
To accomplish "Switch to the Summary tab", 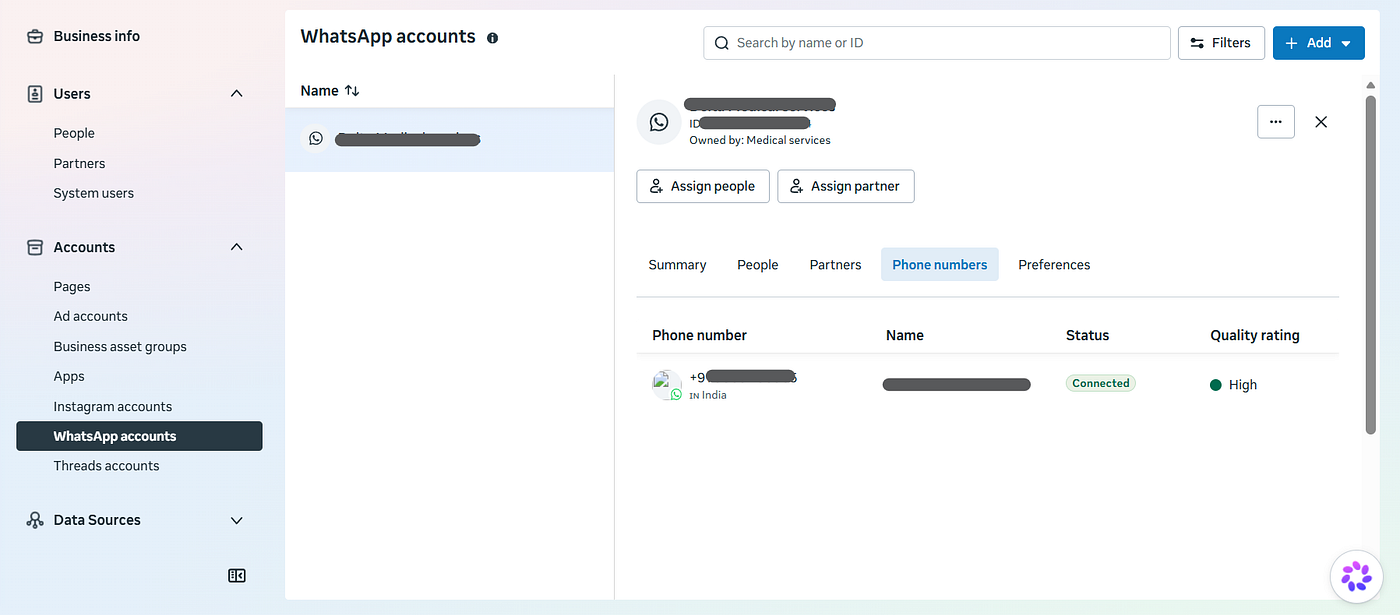I will [677, 265].
